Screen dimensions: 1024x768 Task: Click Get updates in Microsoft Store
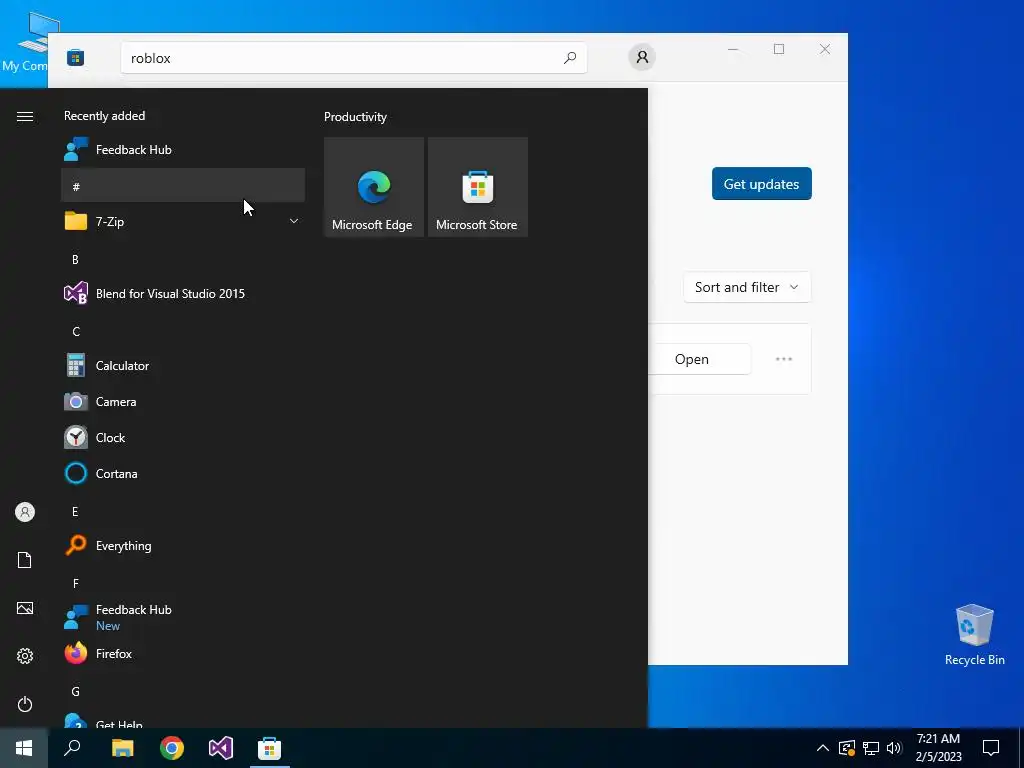click(x=761, y=184)
